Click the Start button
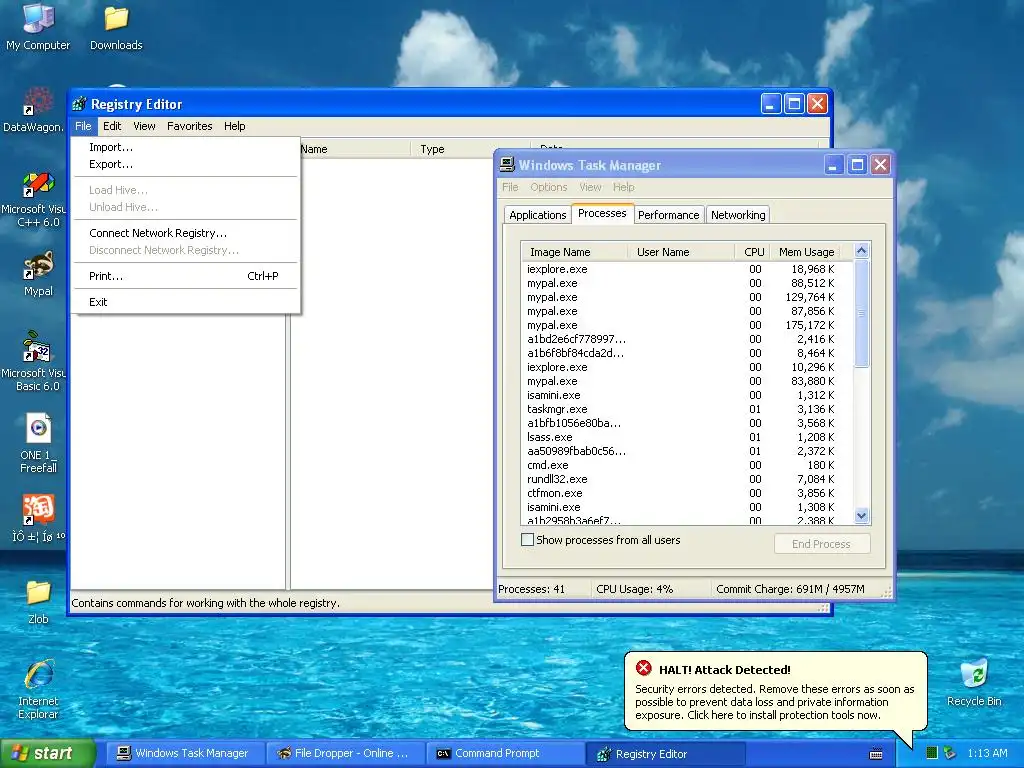Image resolution: width=1024 pixels, height=768 pixels. tap(47, 753)
